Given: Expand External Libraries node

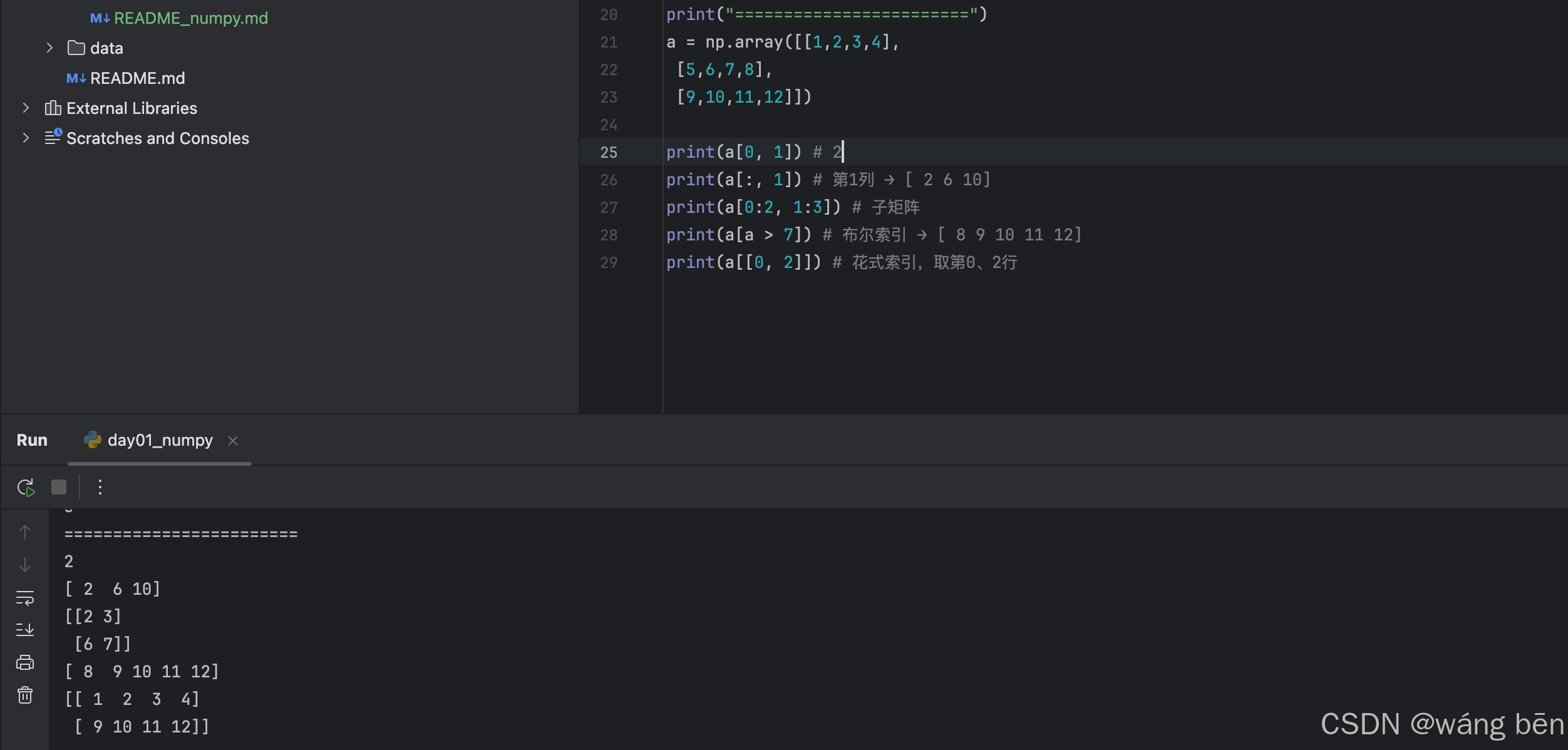Looking at the screenshot, I should click(x=26, y=108).
